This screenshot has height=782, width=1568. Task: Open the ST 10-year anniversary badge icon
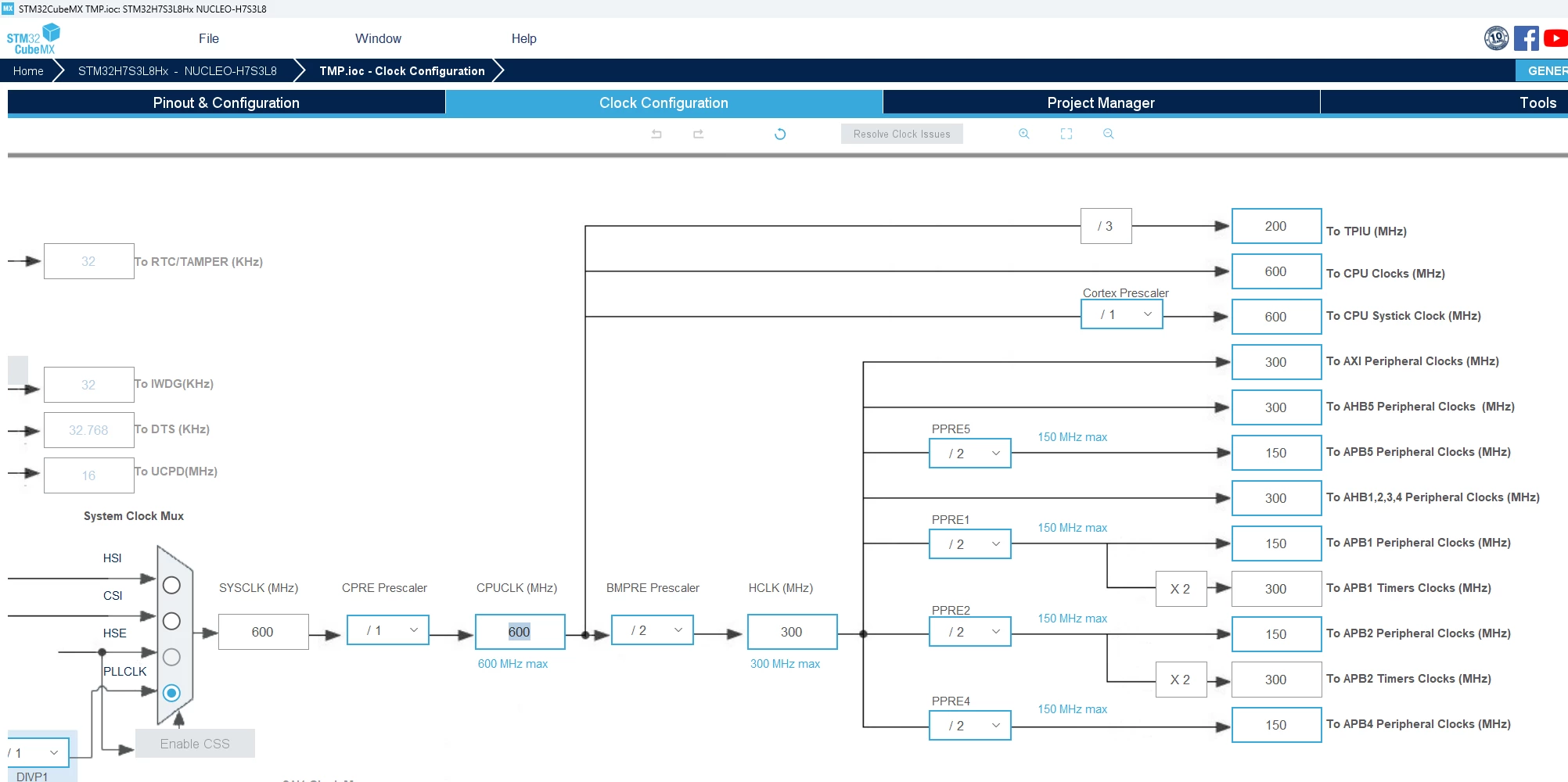click(x=1496, y=38)
